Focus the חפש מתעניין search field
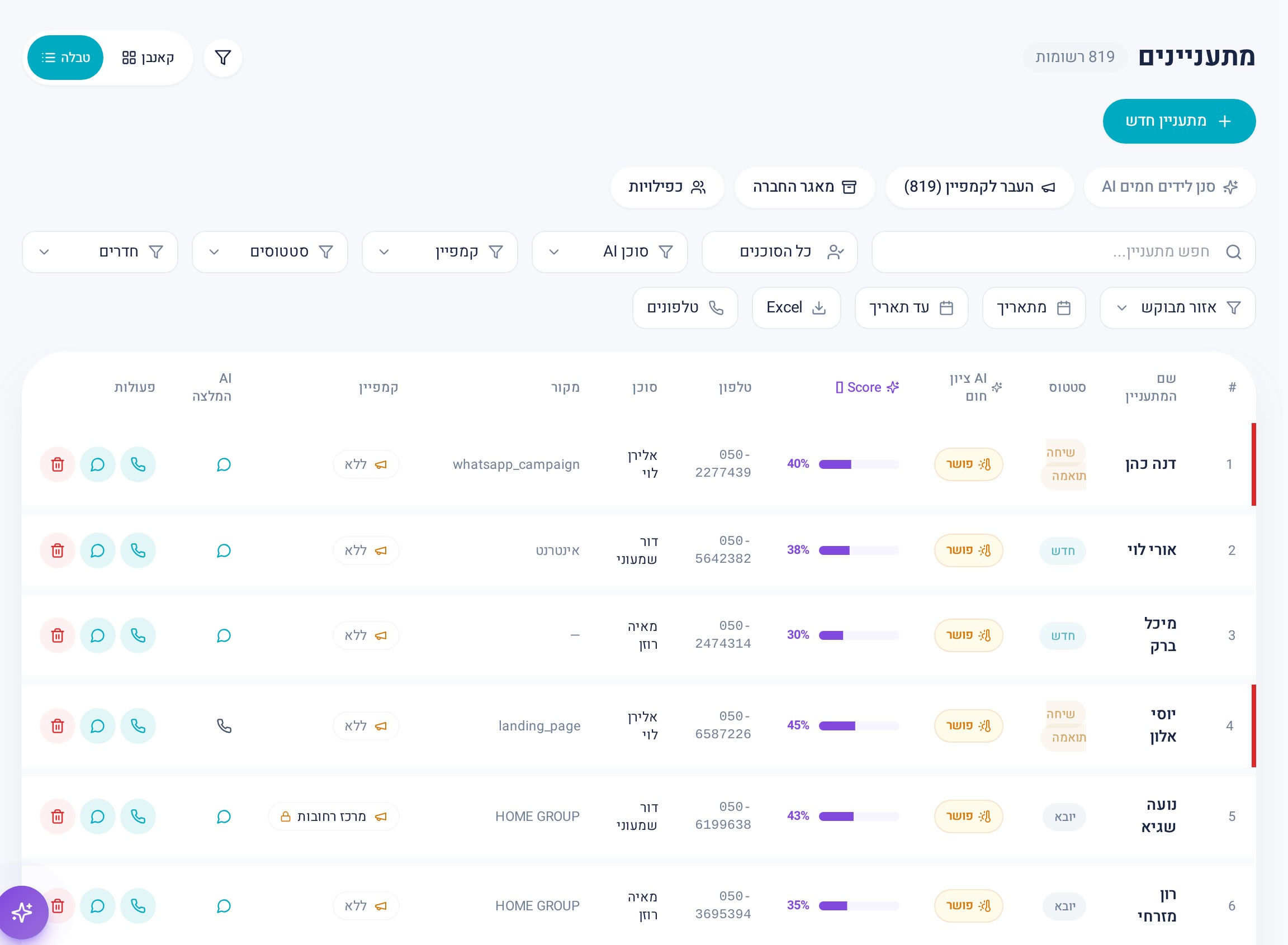The height and width of the screenshot is (945, 1288). tap(1063, 251)
